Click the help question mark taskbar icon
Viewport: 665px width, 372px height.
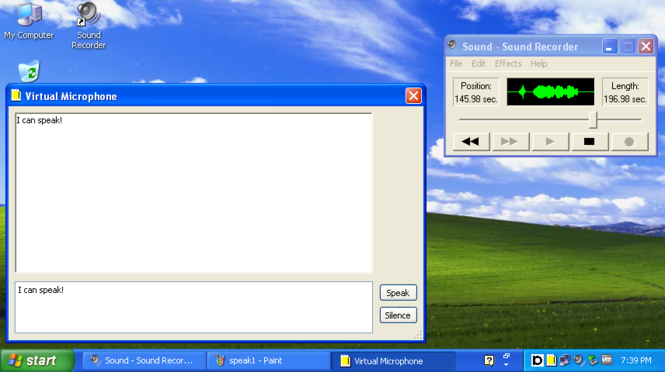(489, 361)
